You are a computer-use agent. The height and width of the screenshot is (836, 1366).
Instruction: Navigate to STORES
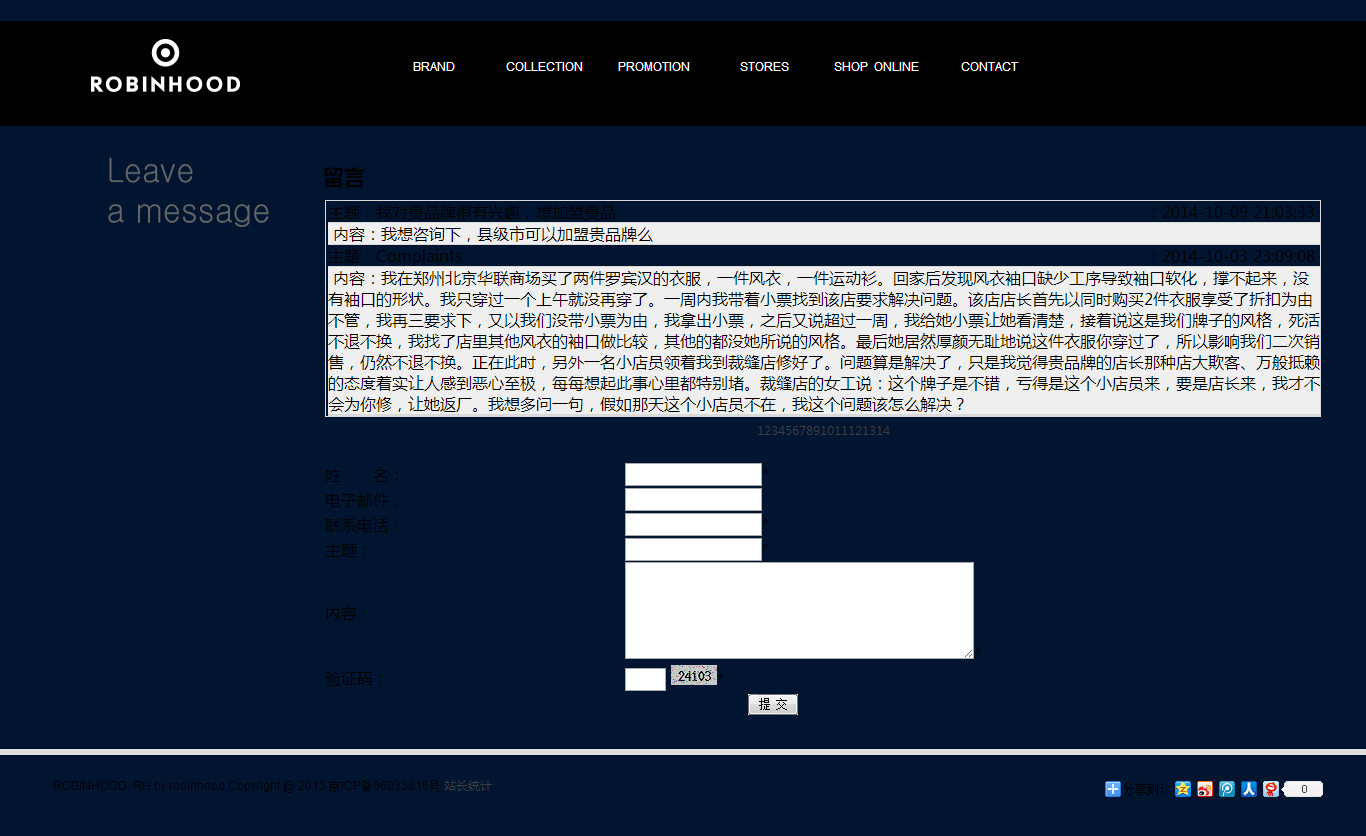[x=764, y=67]
